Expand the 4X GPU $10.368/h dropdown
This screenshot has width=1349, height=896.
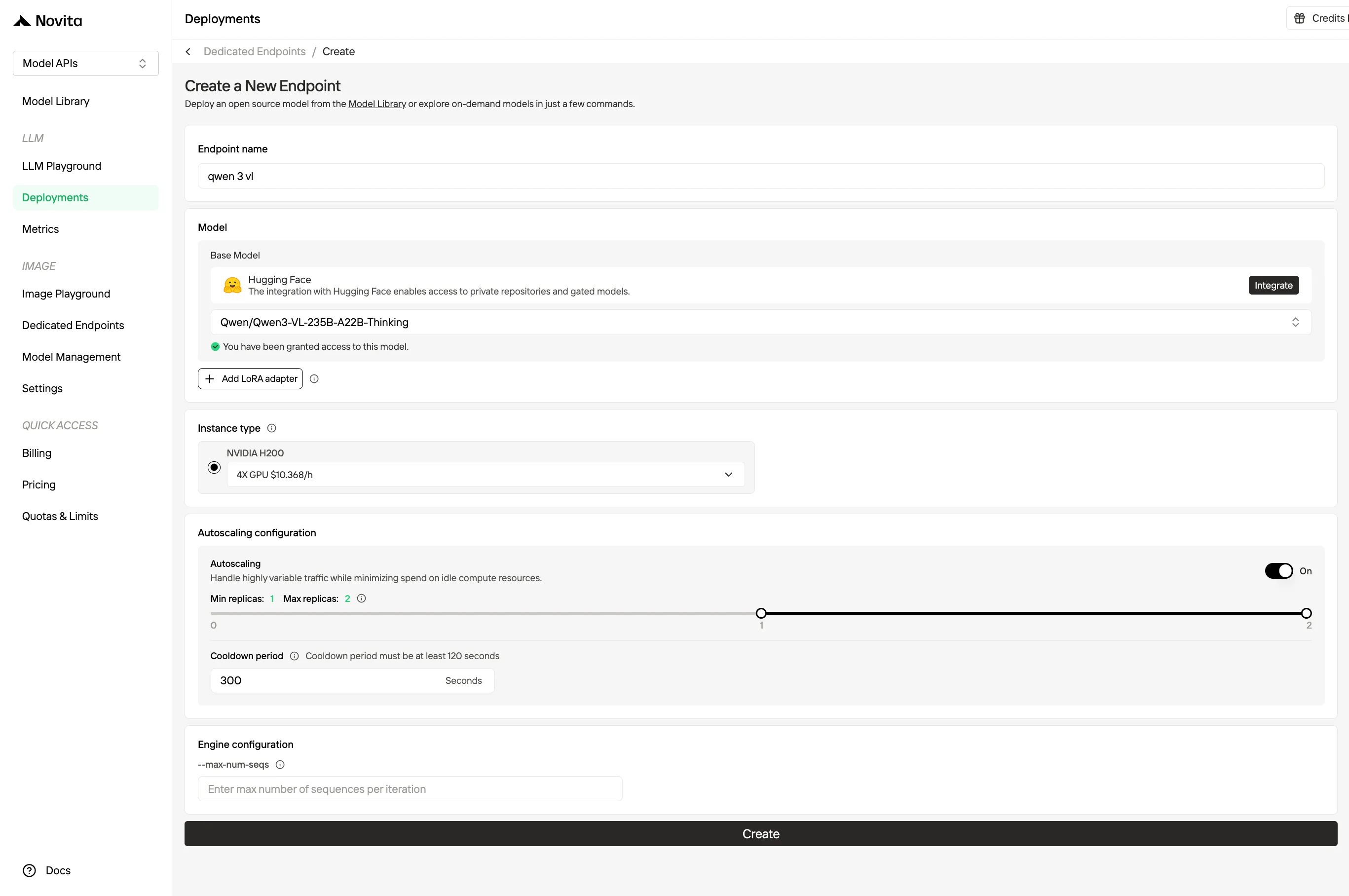coord(486,474)
